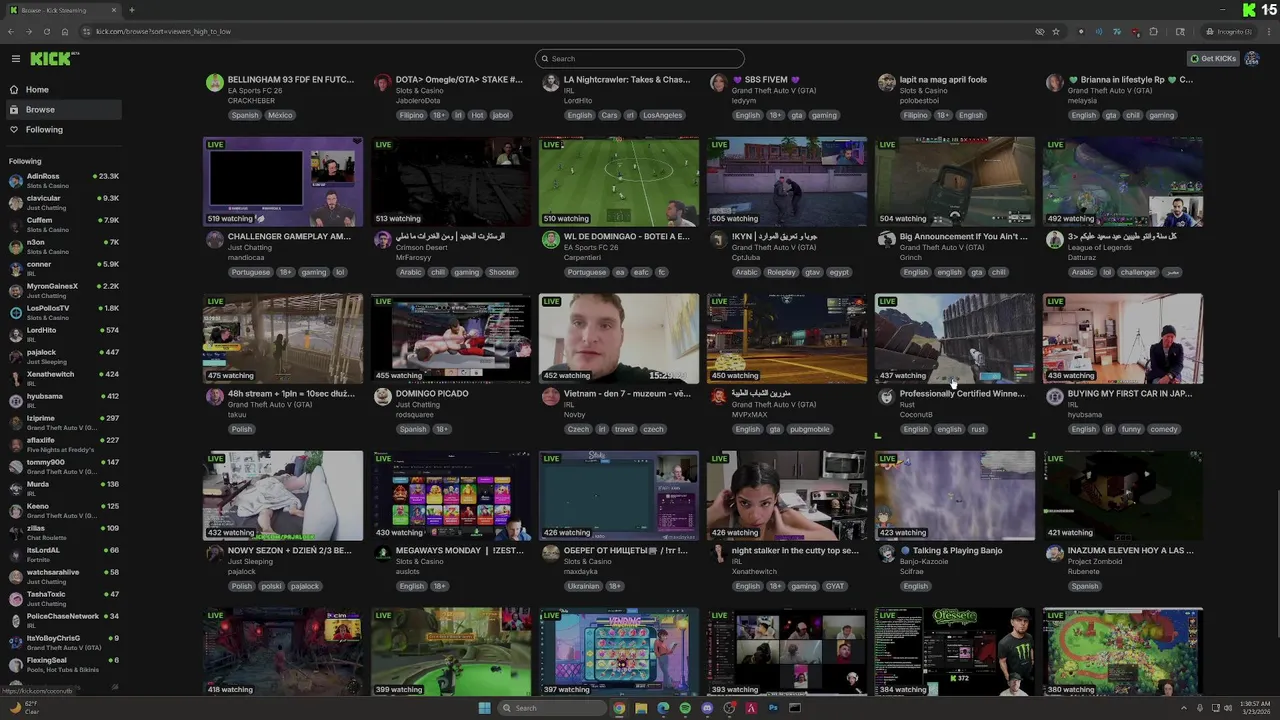Reload the page with refresh icon
Screen dimensions: 1280x720
pyautogui.click(x=46, y=31)
